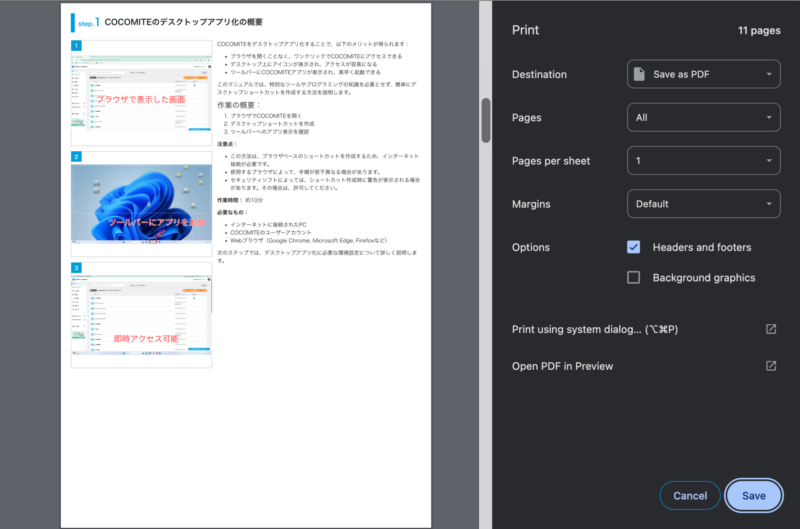This screenshot has height=529, width=800.
Task: Choose Open PDF in Preview
Action: [x=562, y=366]
